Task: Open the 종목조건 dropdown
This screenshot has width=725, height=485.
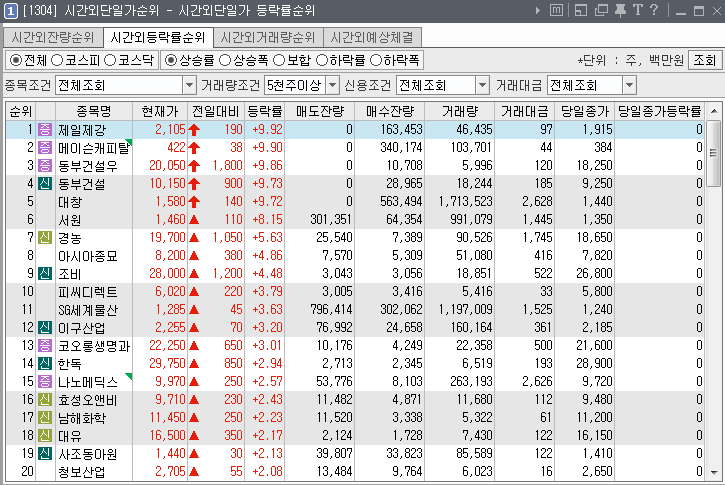Action: [190, 86]
